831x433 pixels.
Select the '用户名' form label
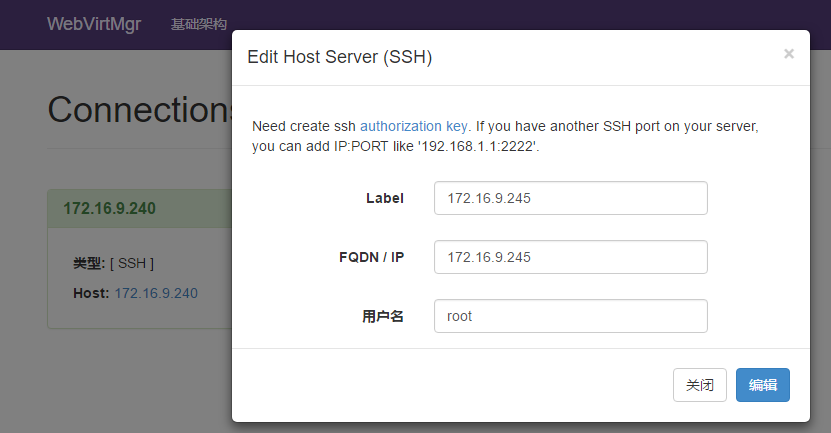pos(383,316)
